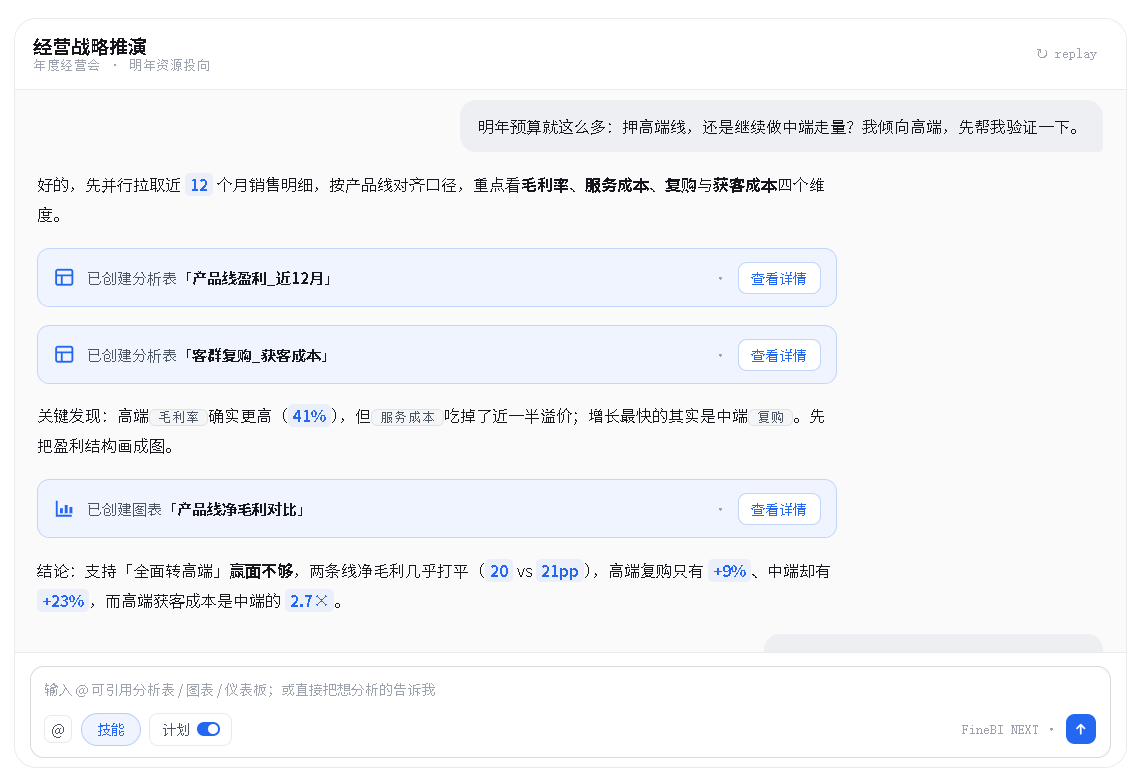Viewport: 1137px width, 779px height.
Task: Toggle the 计划 switch off
Action: 209,729
